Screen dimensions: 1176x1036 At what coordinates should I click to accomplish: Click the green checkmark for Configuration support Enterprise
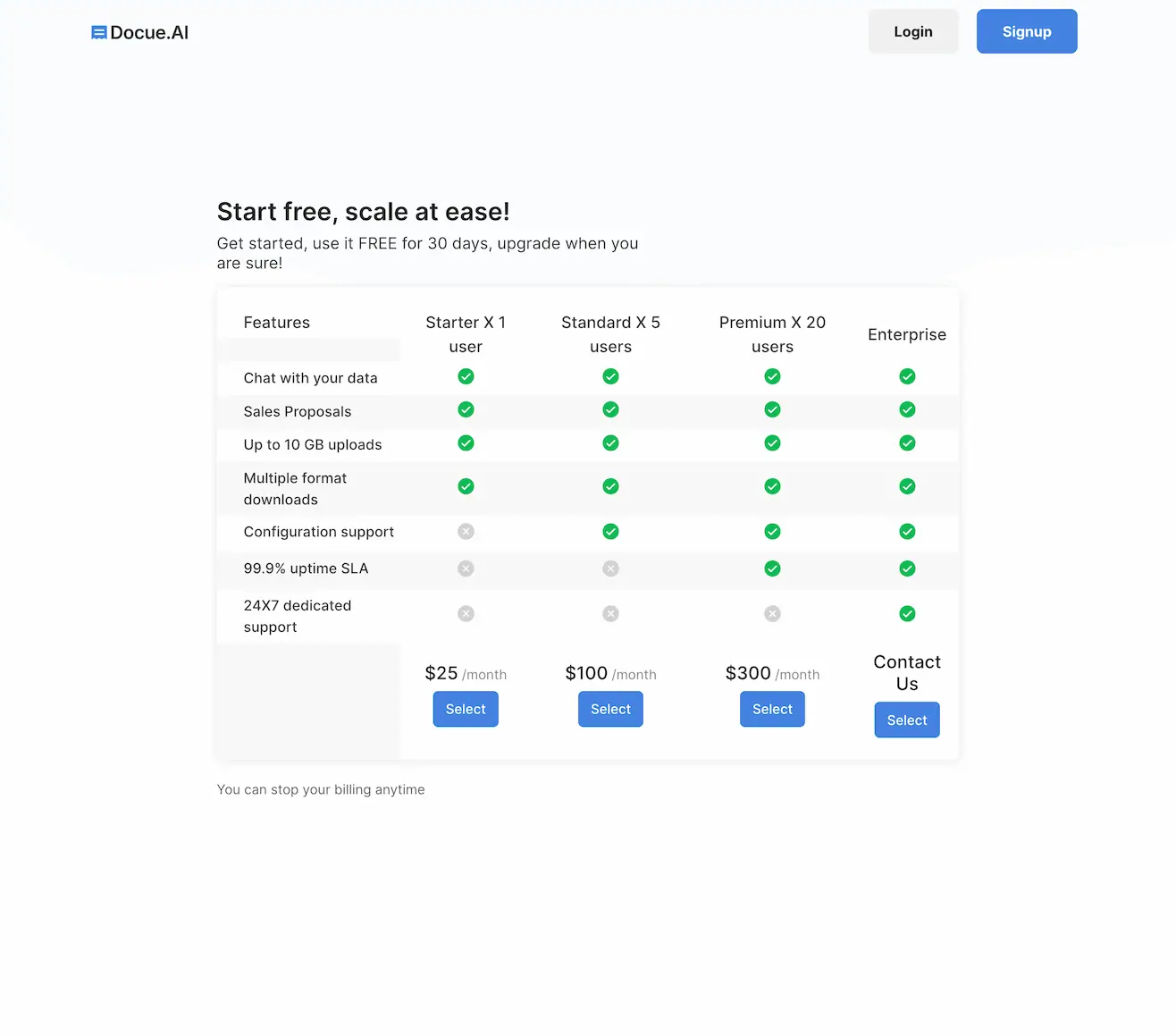tap(907, 531)
